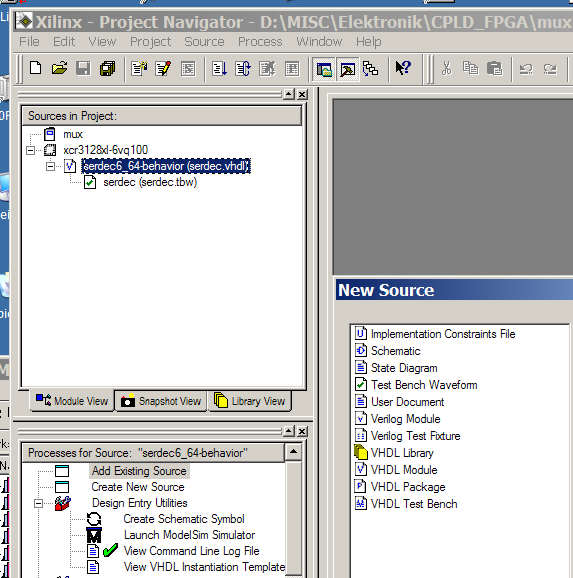Image resolution: width=573 pixels, height=578 pixels.
Task: Collapse the xcr3128xl-6vq100 device node
Action: [31, 150]
